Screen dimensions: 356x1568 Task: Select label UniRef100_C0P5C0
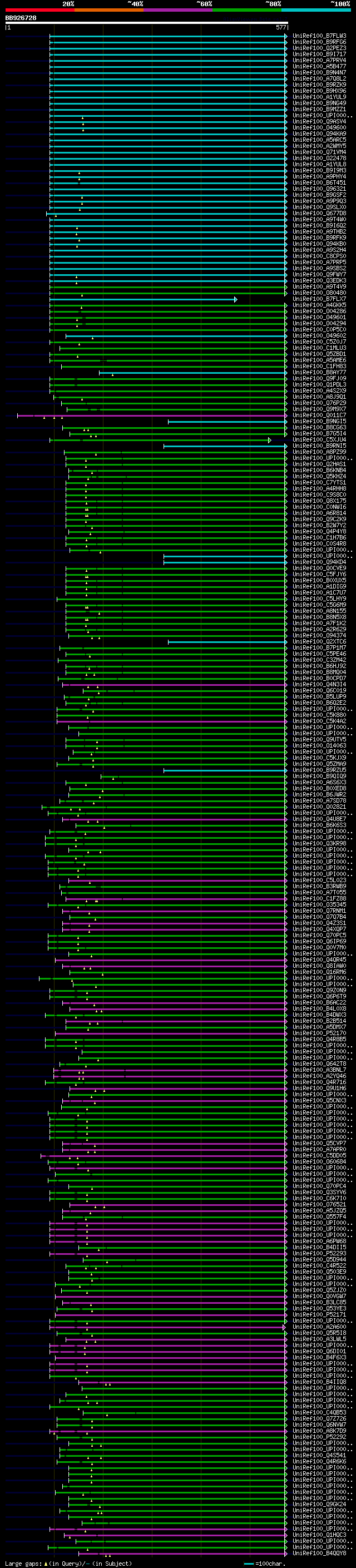(x=319, y=329)
